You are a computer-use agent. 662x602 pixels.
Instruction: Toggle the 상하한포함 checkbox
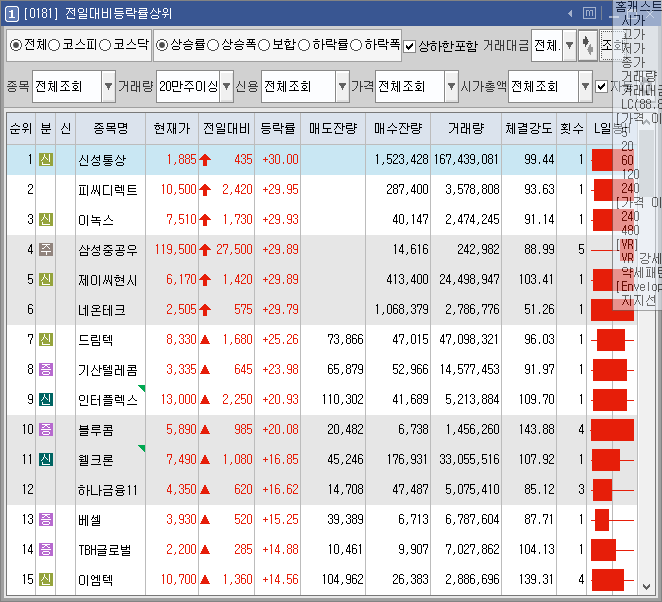pyautogui.click(x=410, y=46)
